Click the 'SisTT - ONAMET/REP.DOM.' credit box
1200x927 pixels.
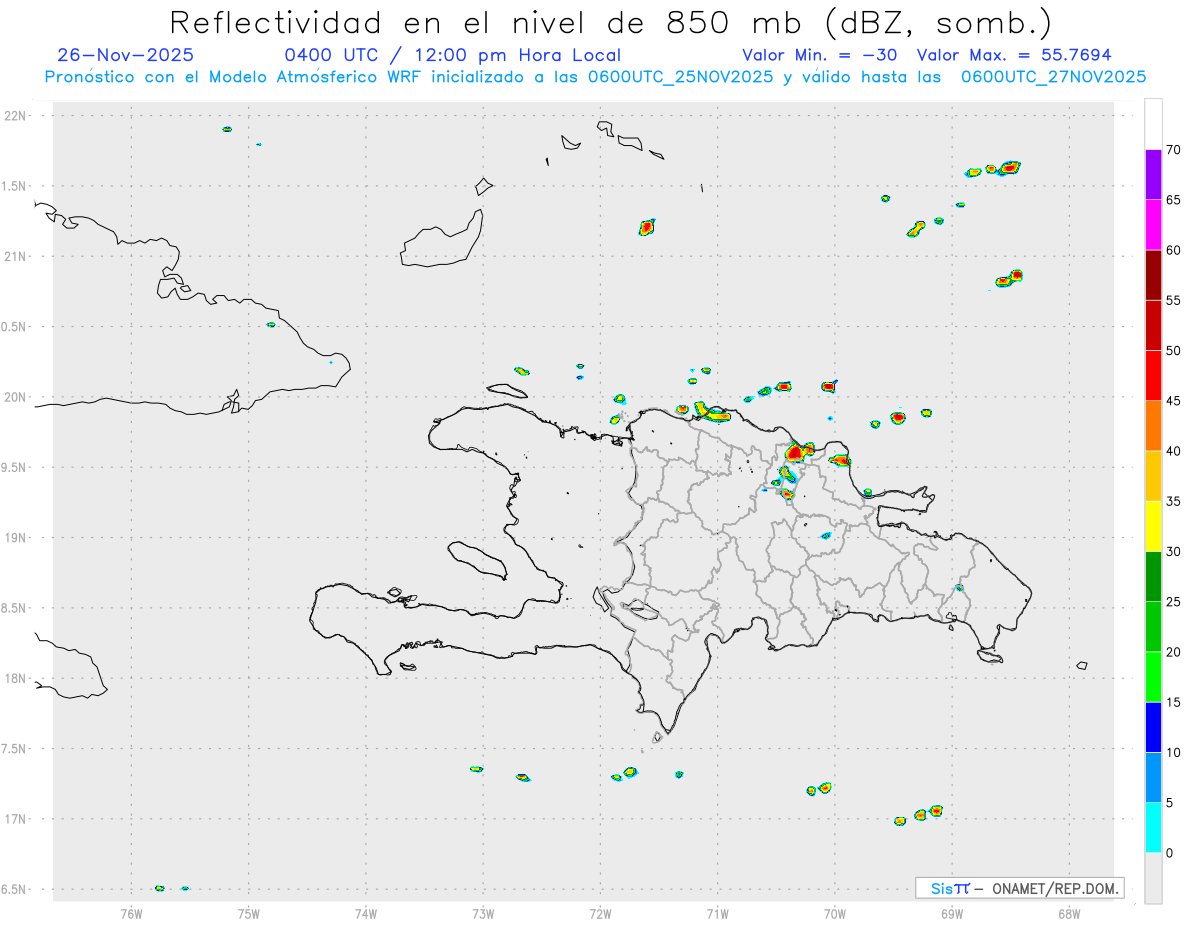(1020, 888)
